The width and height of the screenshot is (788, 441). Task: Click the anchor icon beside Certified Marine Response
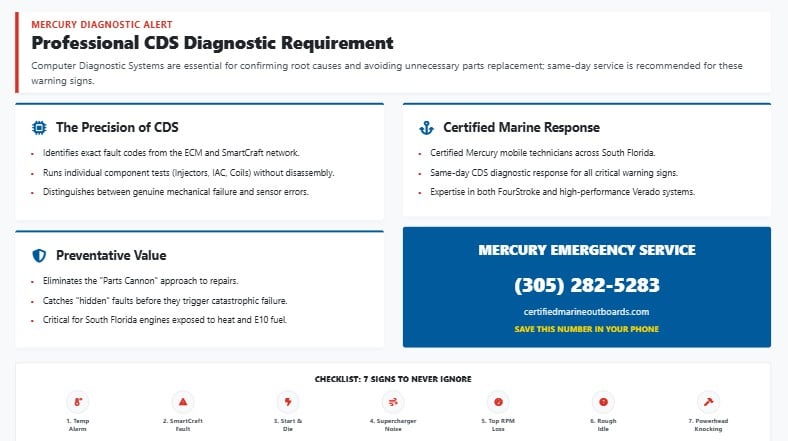[426, 128]
